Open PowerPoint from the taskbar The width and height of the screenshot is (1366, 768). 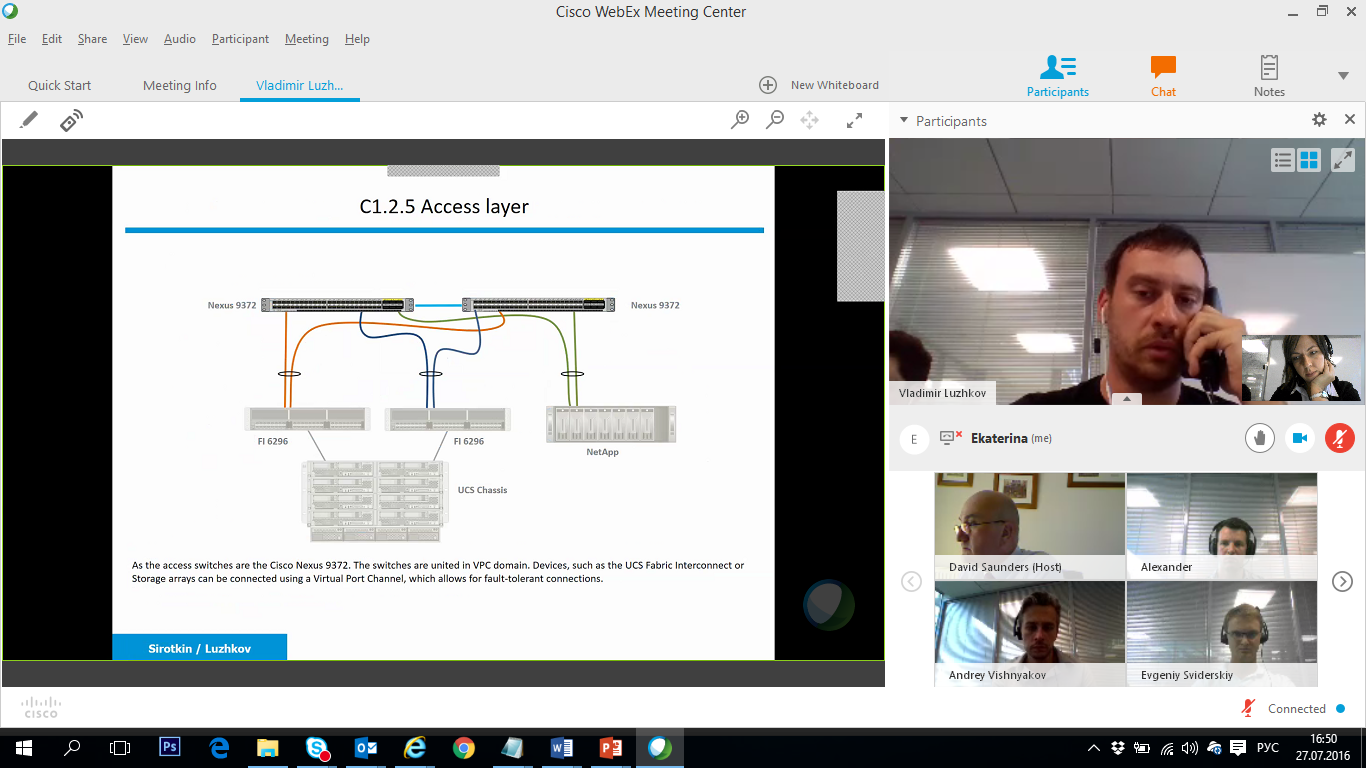[610, 747]
